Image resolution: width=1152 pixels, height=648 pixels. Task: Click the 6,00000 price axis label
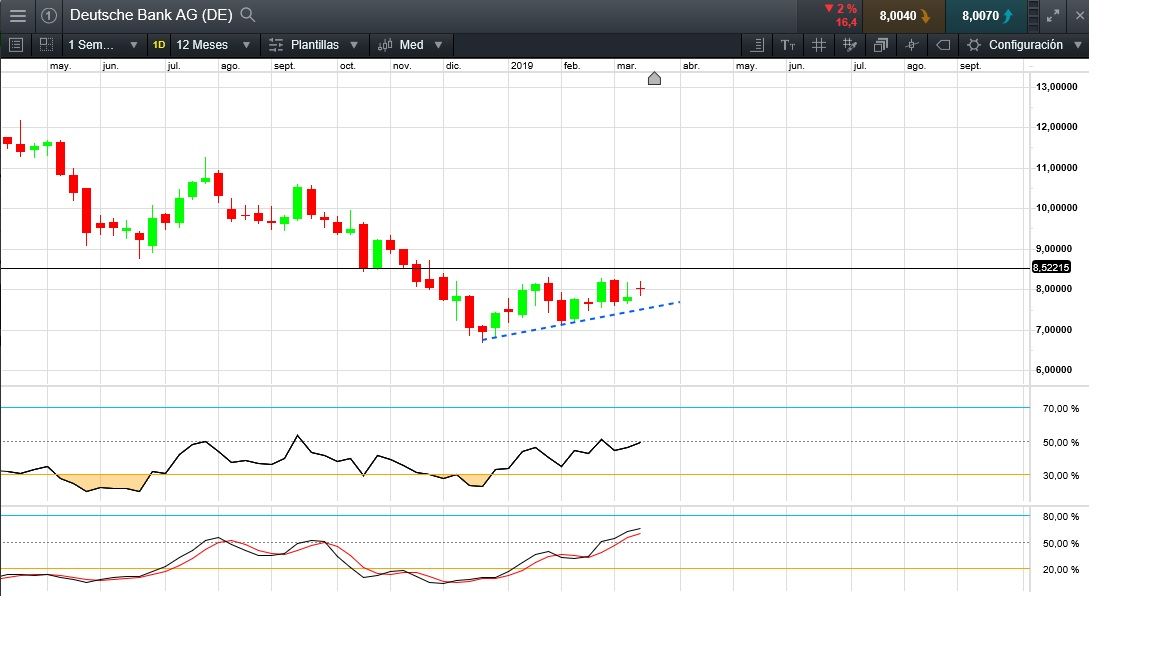[1054, 370]
